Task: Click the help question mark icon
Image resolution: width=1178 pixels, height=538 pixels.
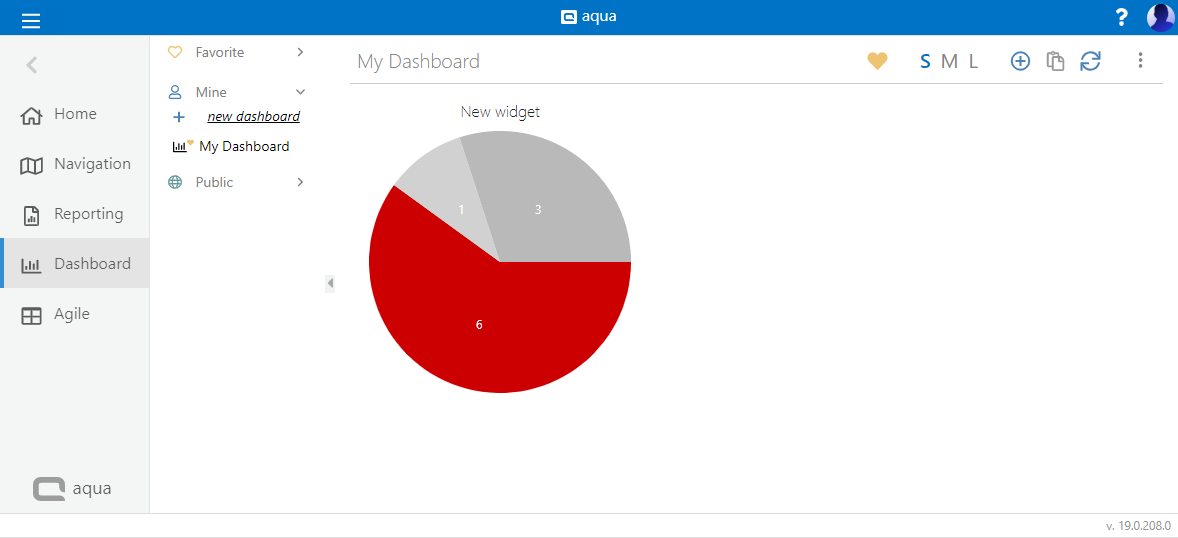Action: tap(1121, 18)
